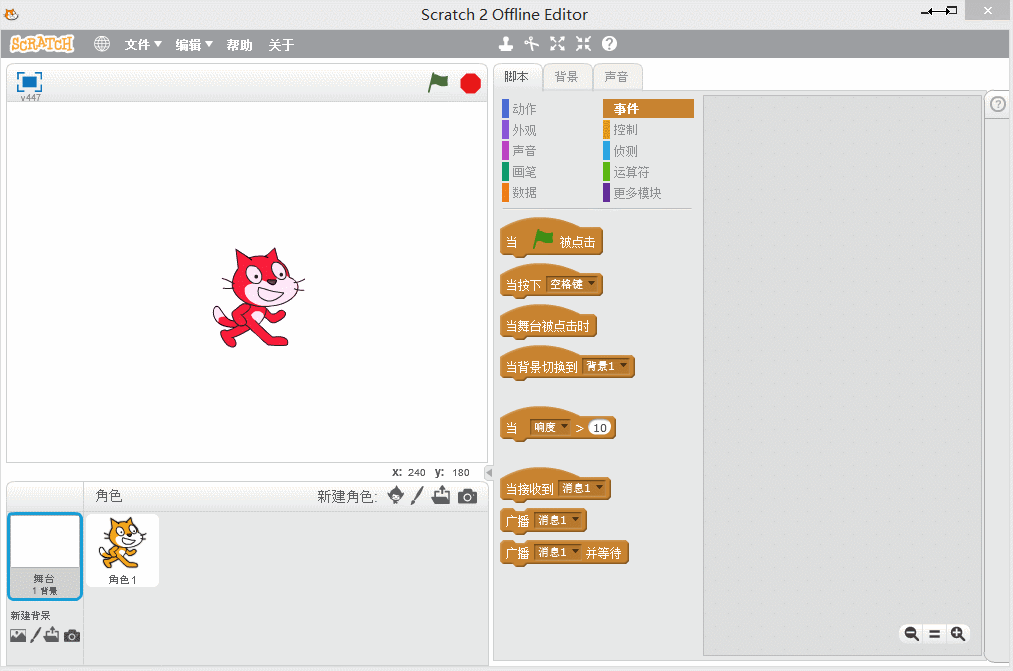Select the Grow sprite tool

pos(557,44)
